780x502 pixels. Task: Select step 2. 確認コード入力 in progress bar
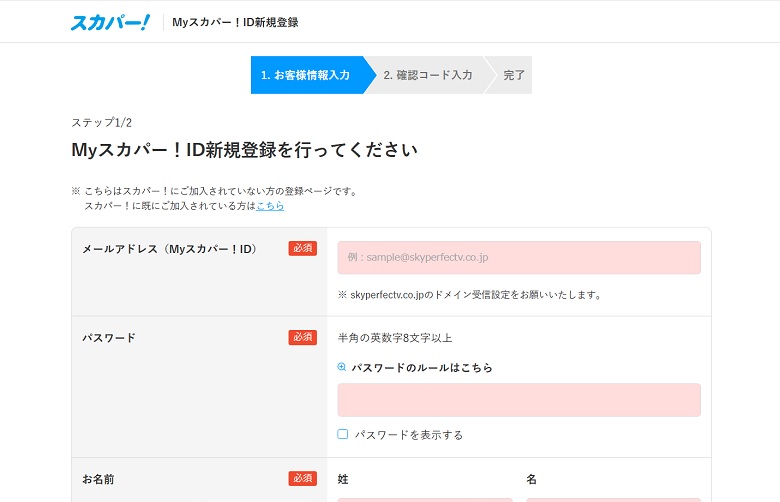[x=428, y=75]
